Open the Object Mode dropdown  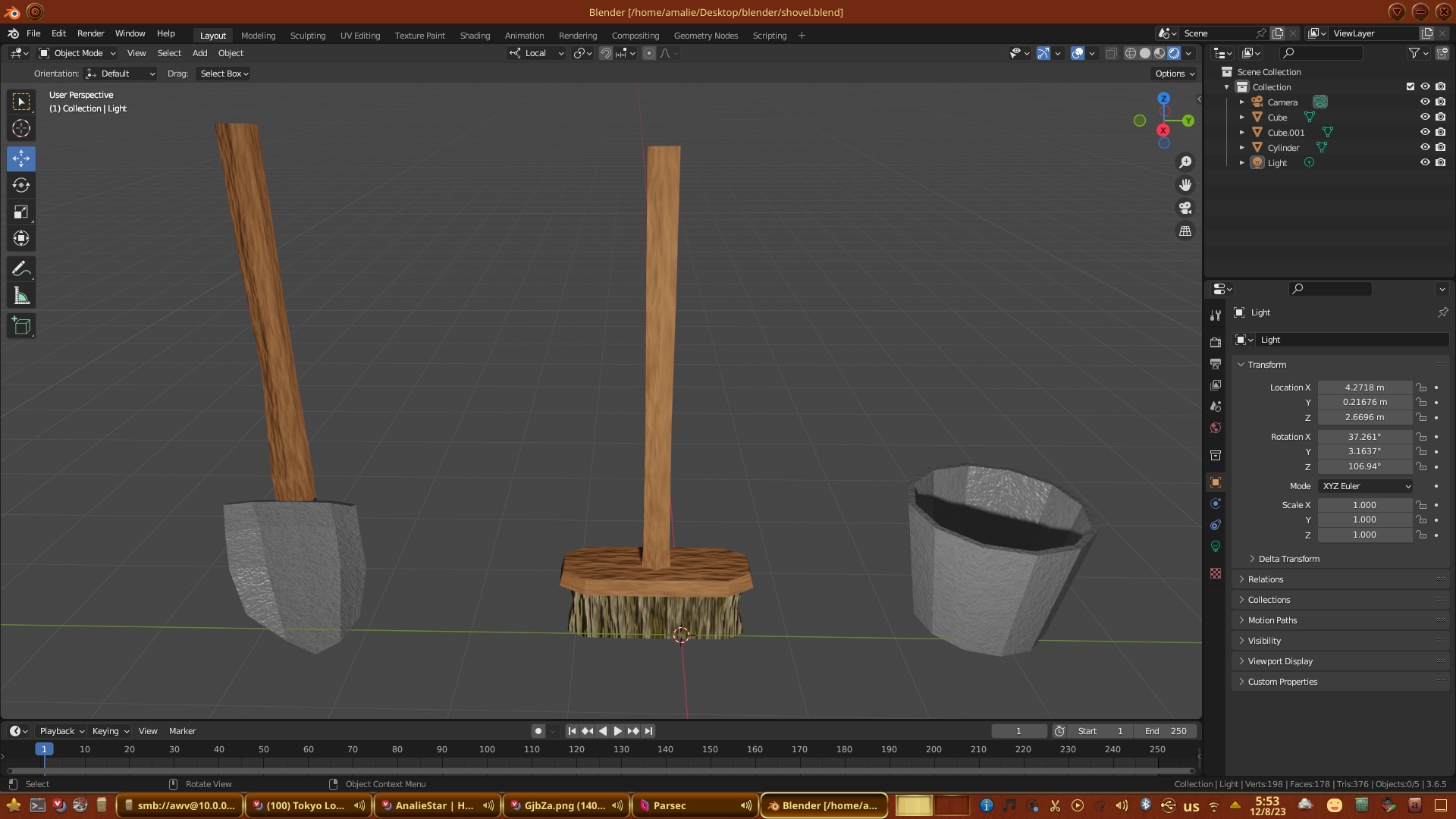[77, 53]
